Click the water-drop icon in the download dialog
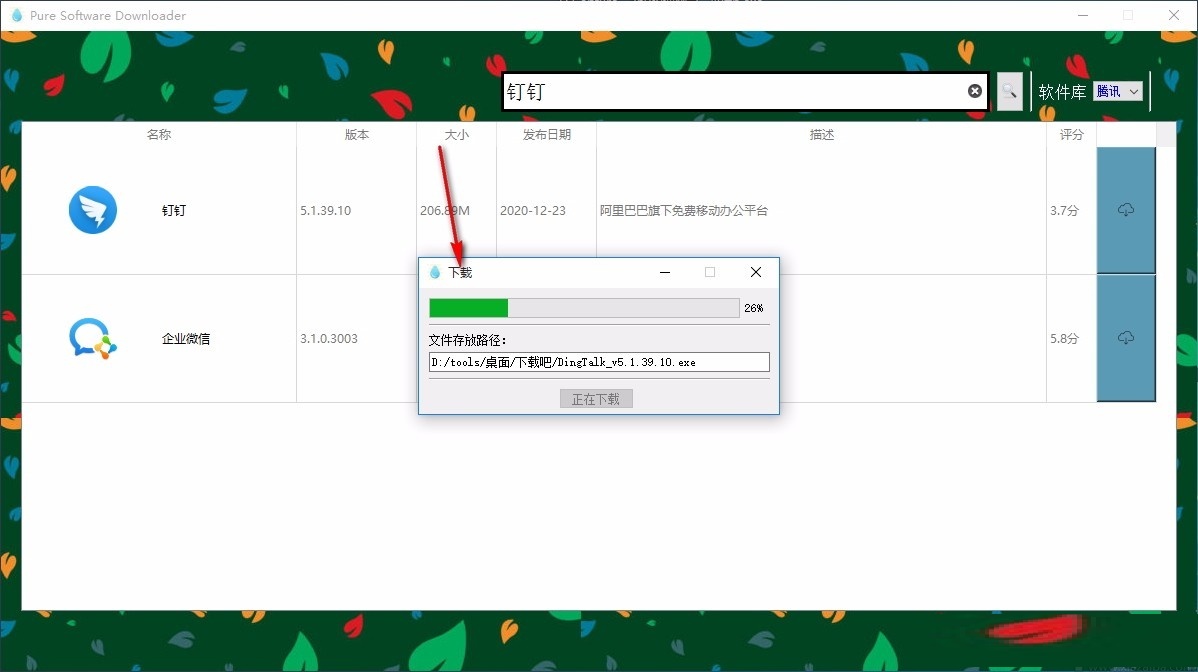 point(436,271)
